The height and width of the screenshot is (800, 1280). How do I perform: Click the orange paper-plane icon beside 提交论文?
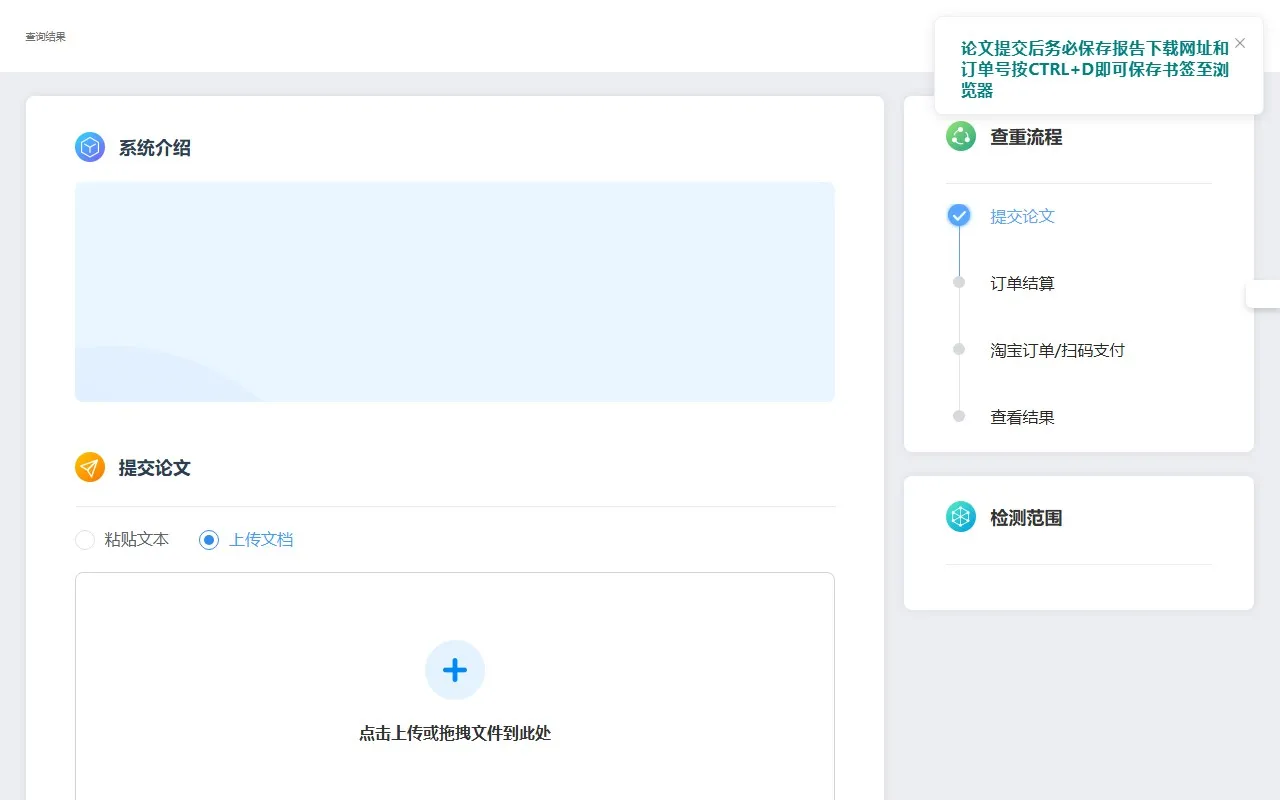click(90, 467)
